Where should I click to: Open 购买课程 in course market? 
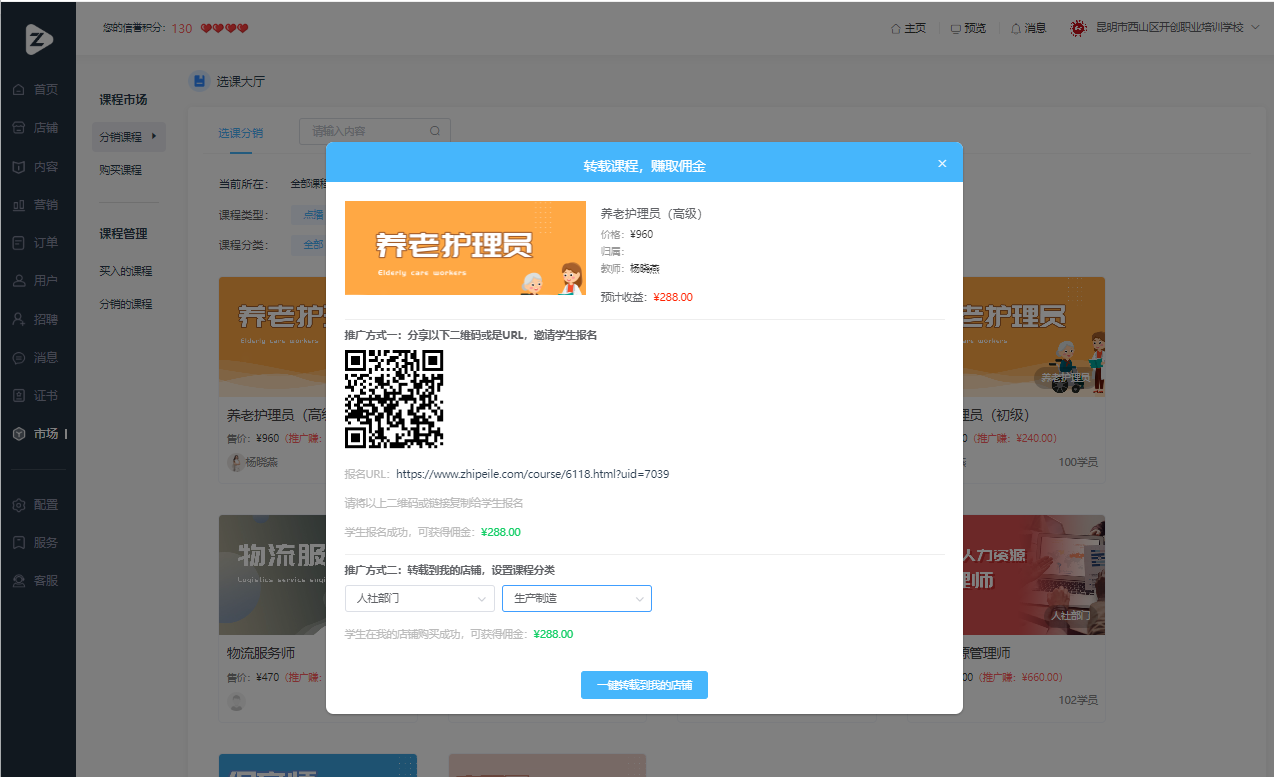121,170
